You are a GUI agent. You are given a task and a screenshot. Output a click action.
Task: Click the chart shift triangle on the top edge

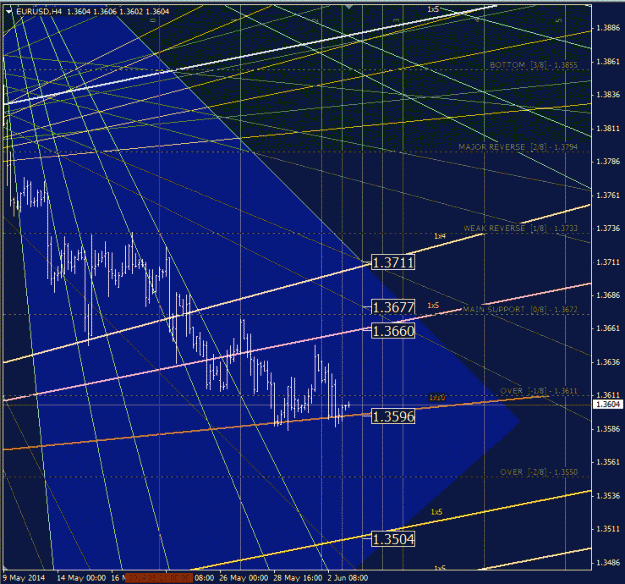click(x=349, y=7)
